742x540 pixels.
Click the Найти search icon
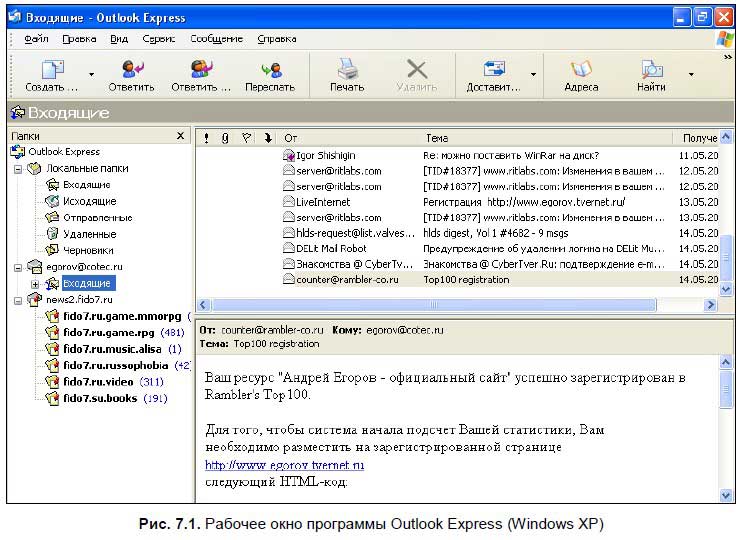[x=651, y=70]
